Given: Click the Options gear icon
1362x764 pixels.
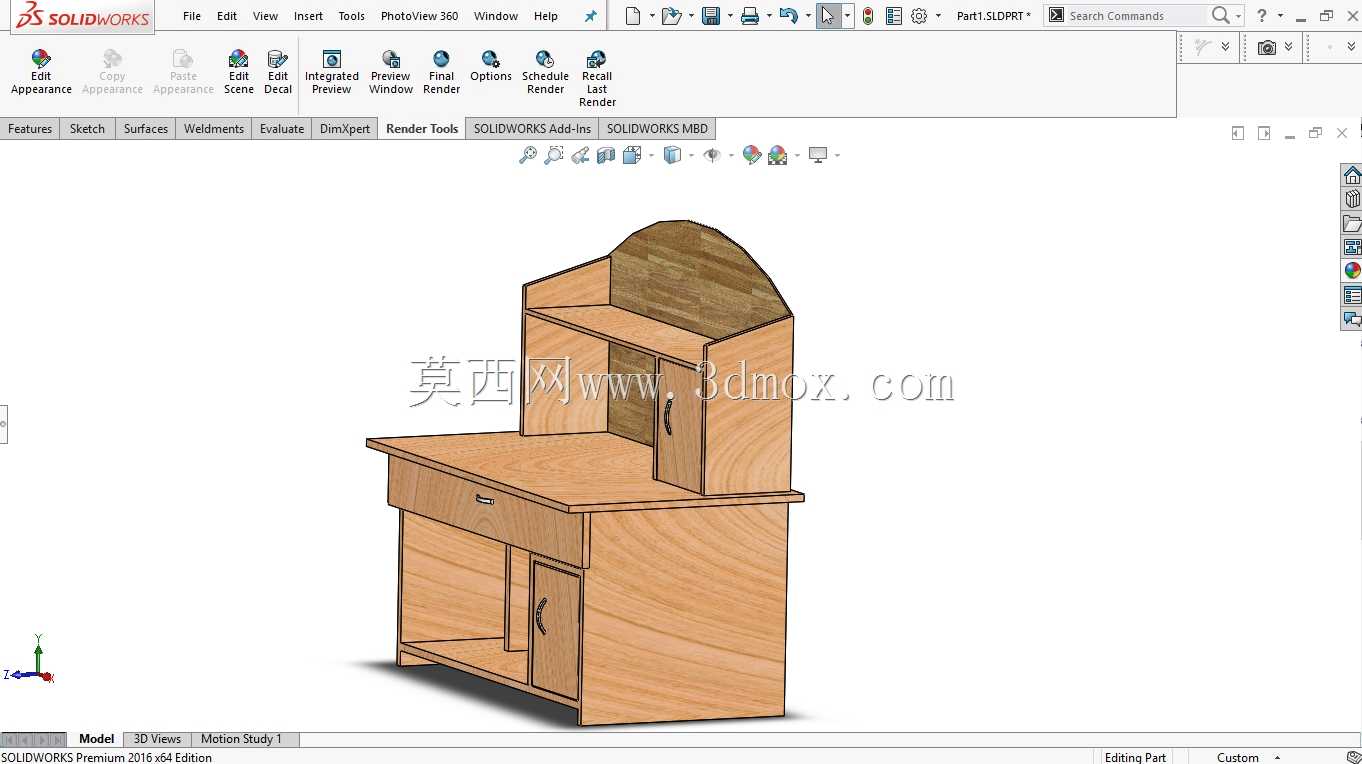Looking at the screenshot, I should (x=919, y=15).
